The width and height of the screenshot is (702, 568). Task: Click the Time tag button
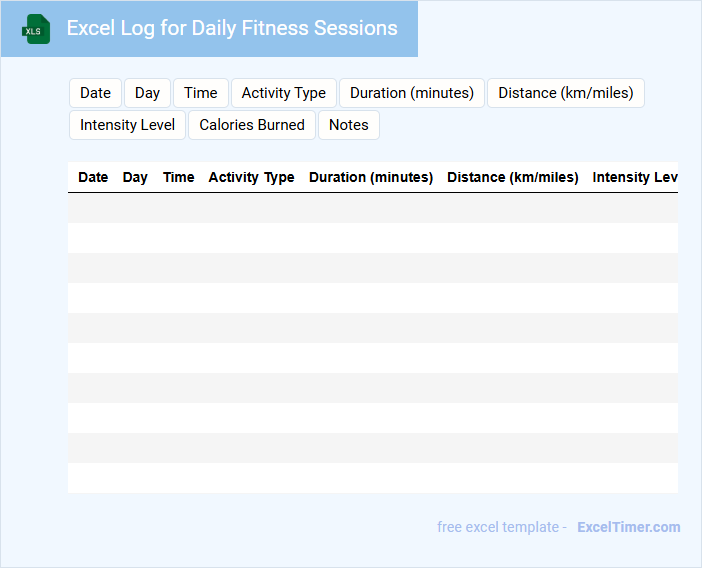(201, 93)
